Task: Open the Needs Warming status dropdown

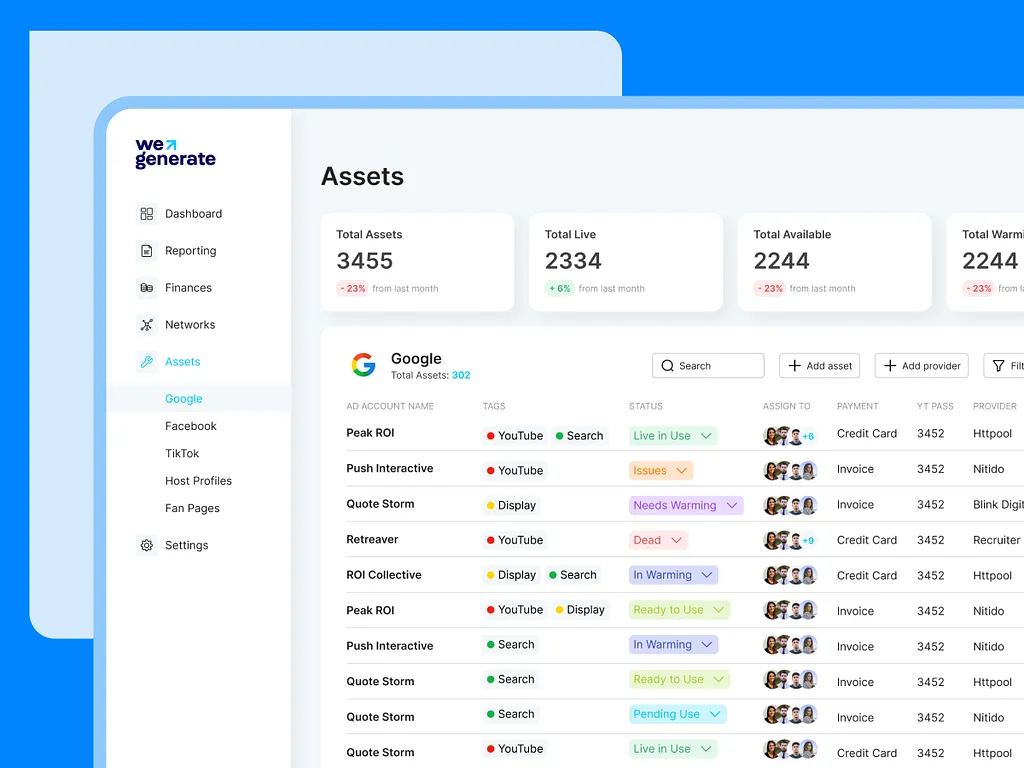Action: 686,505
